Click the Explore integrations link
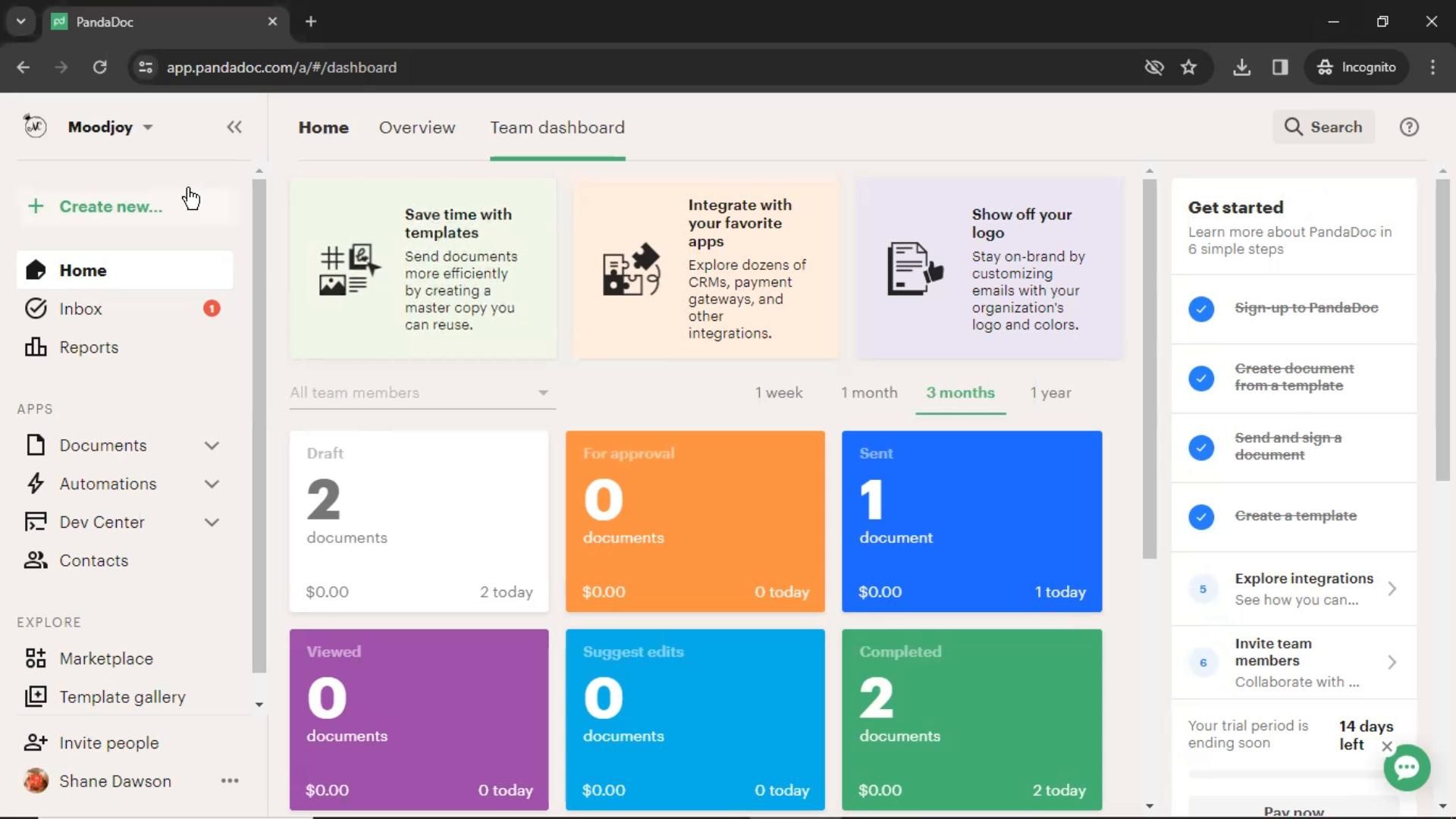 1304,578
